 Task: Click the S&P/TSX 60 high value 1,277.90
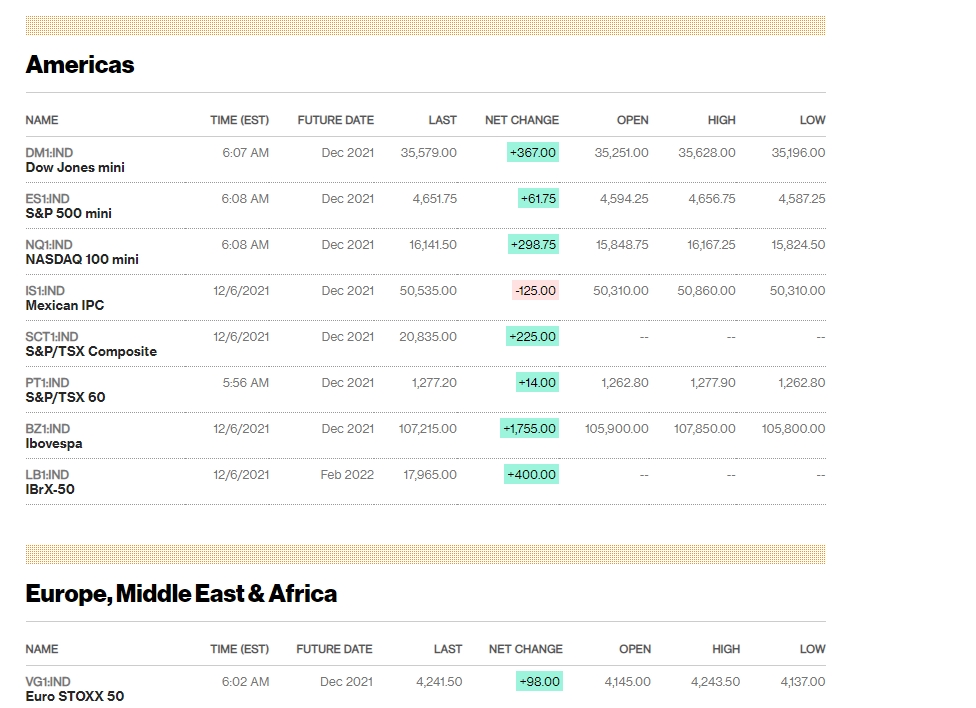(713, 384)
